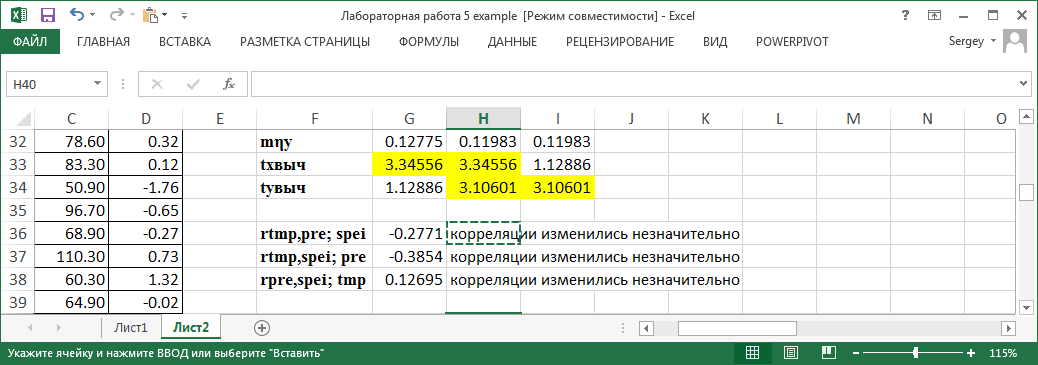
Task: Switch to the ВСТАВКА tab
Action: (x=185, y=42)
